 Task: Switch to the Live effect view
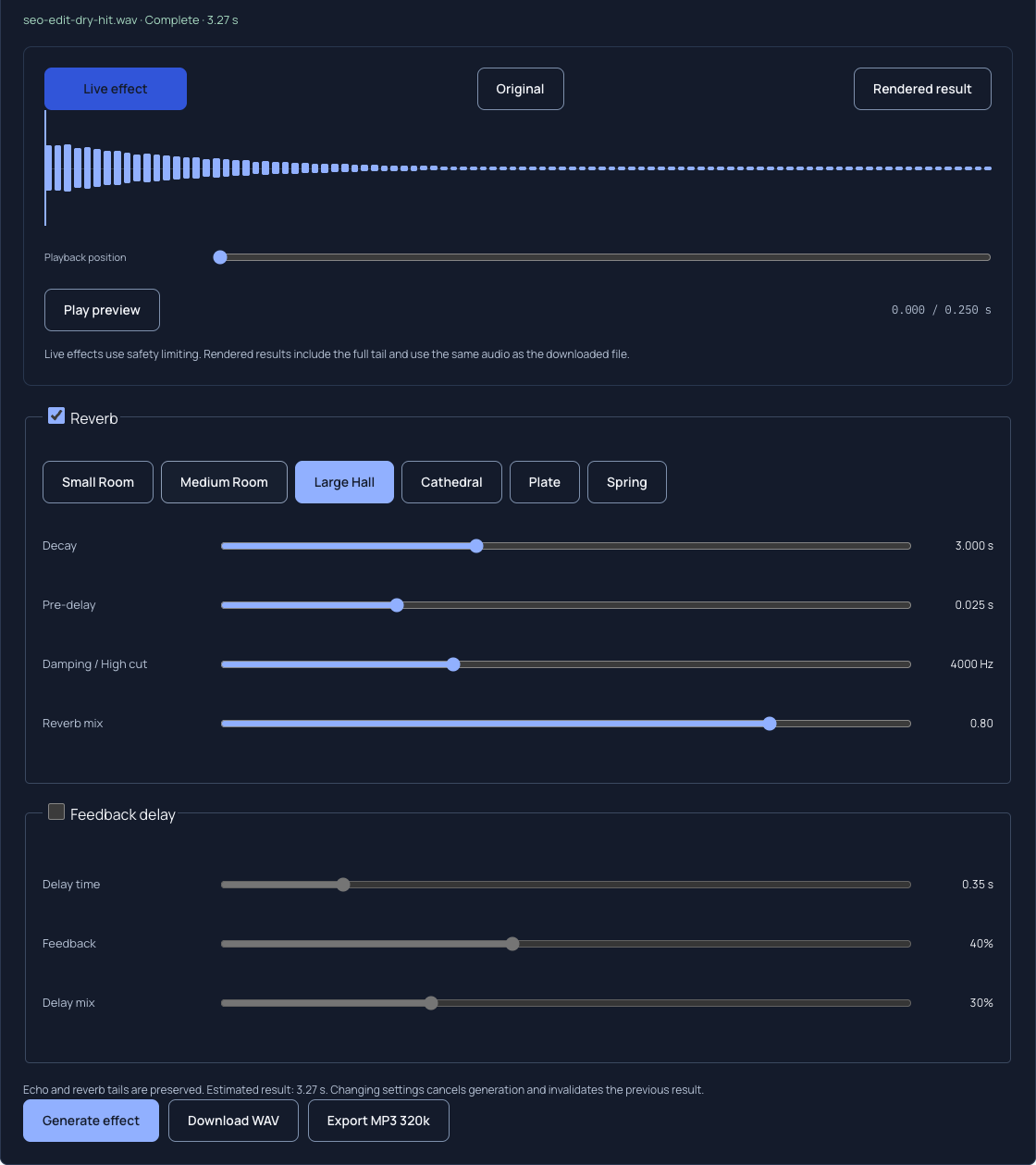116,89
